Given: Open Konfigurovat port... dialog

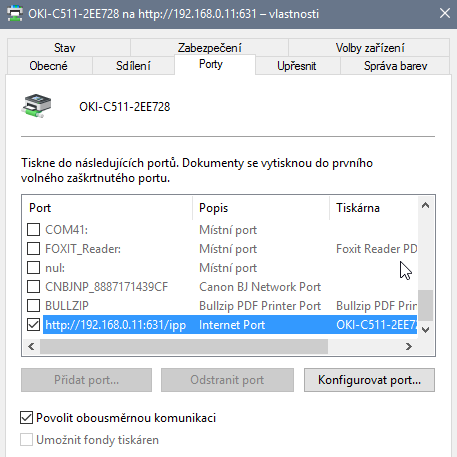Looking at the screenshot, I should coord(369,380).
